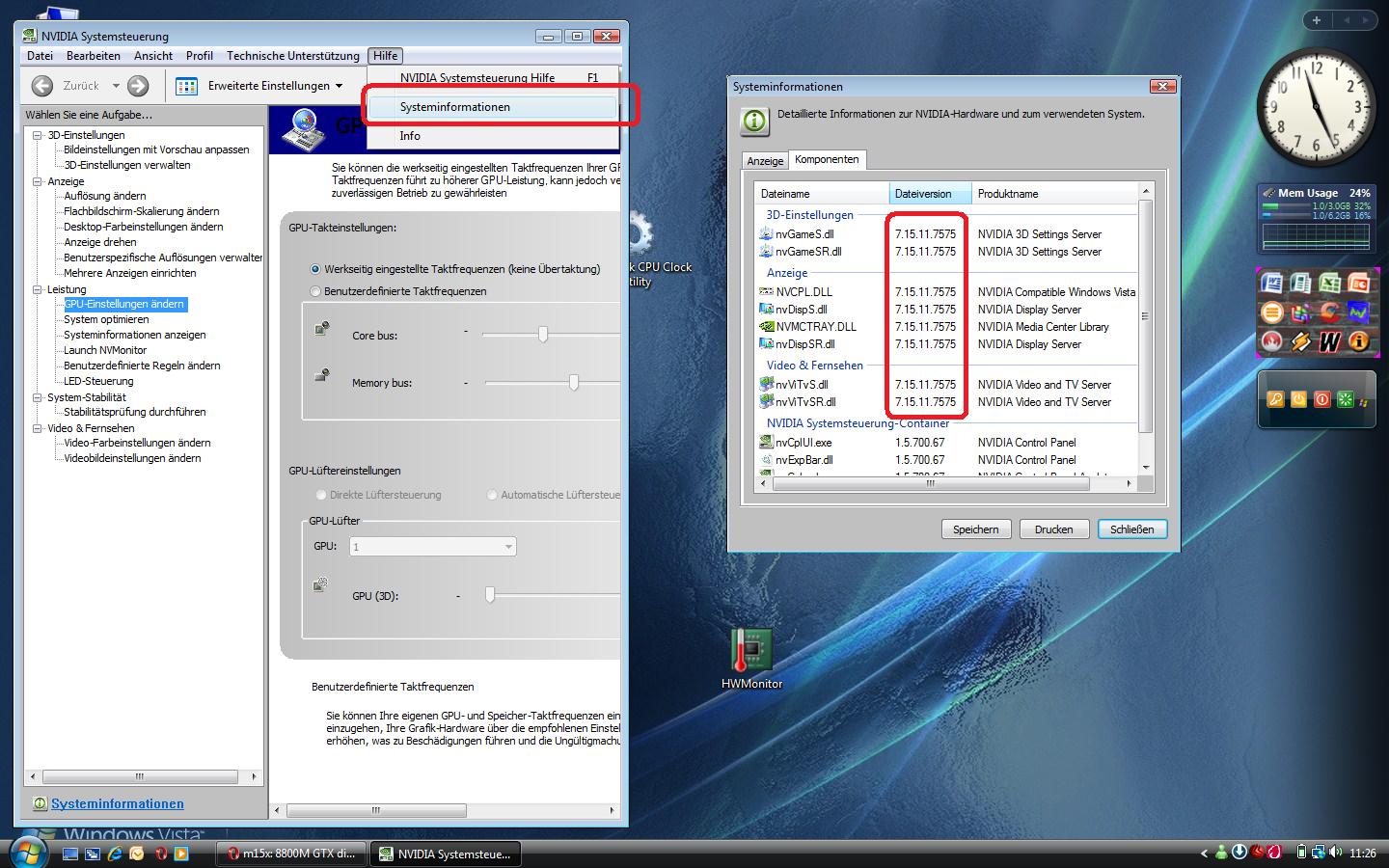
Task: Click the Speichern button
Action: coord(976,529)
